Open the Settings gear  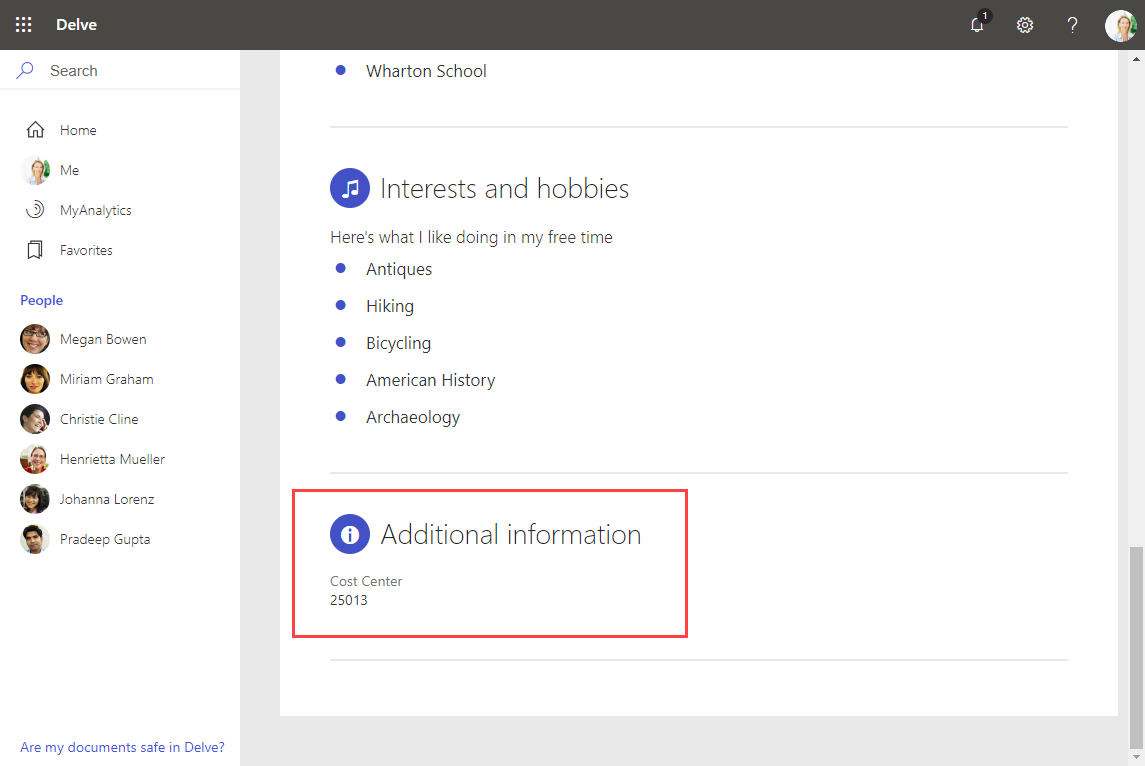pyautogui.click(x=1025, y=25)
